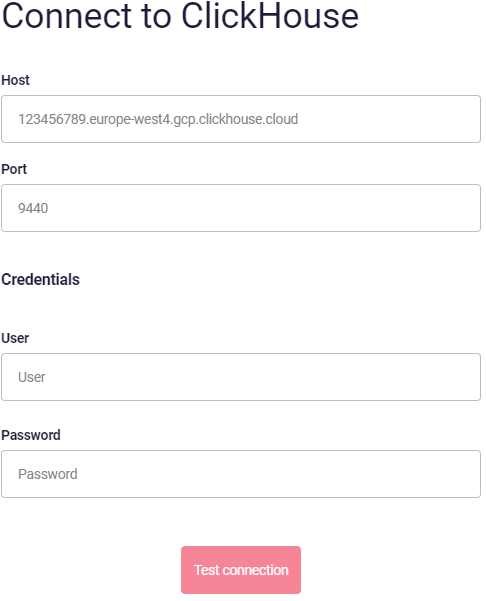Viewport: 486px width, 601px height.
Task: Click the europe-west4.gcp.clickhouse.cloud placeholder text
Action: pyautogui.click(x=194, y=119)
